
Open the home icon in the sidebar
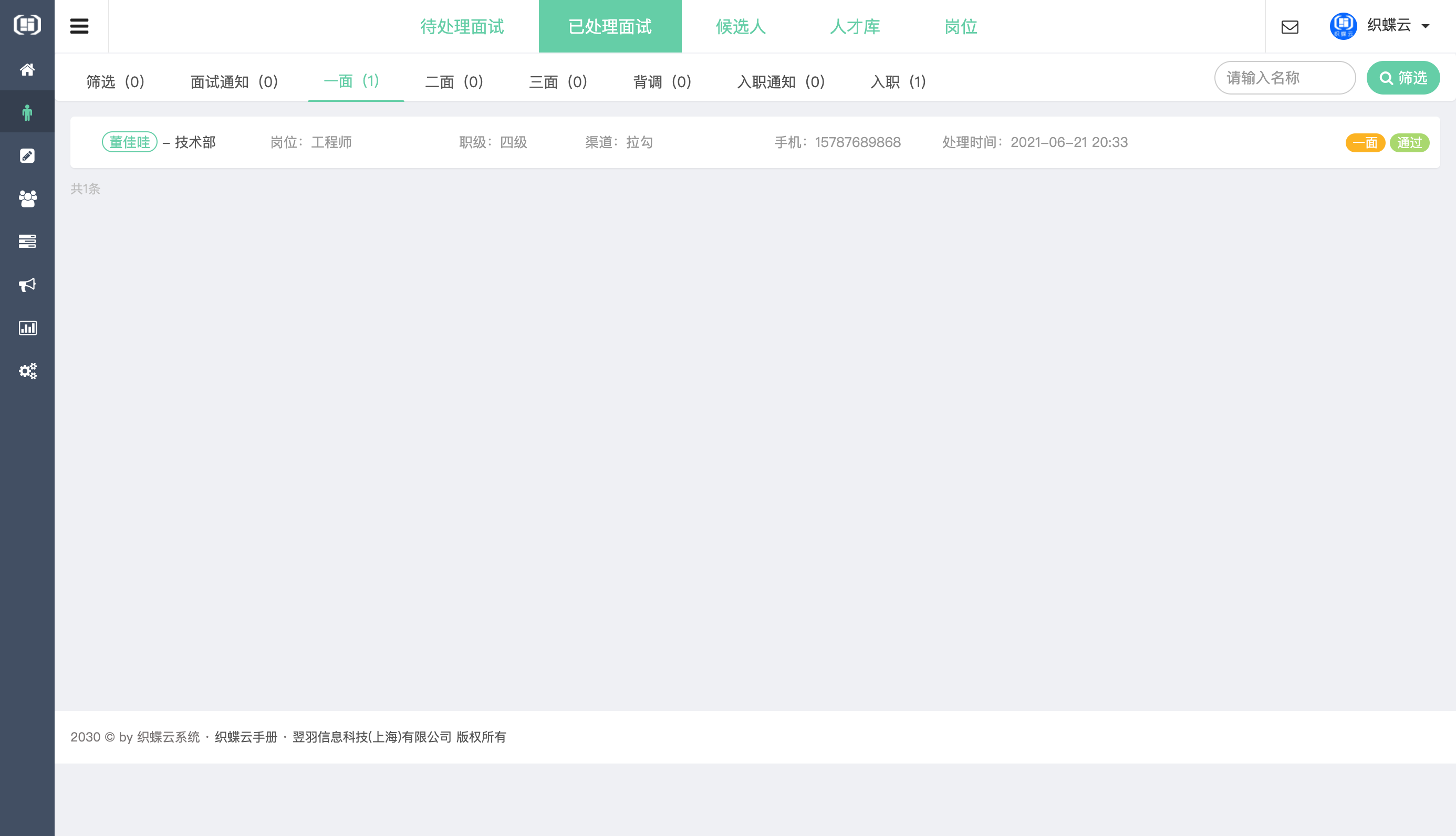click(27, 69)
